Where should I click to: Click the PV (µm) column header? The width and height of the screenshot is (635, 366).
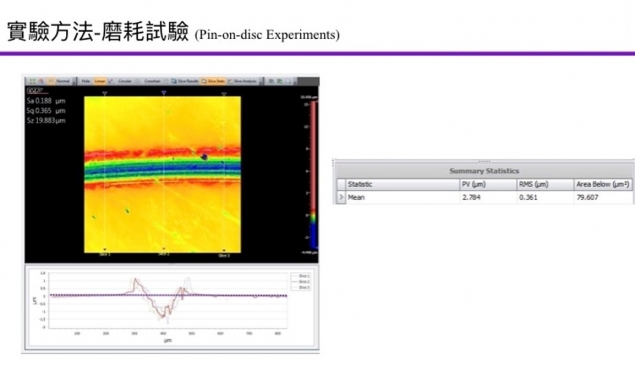[x=488, y=184]
